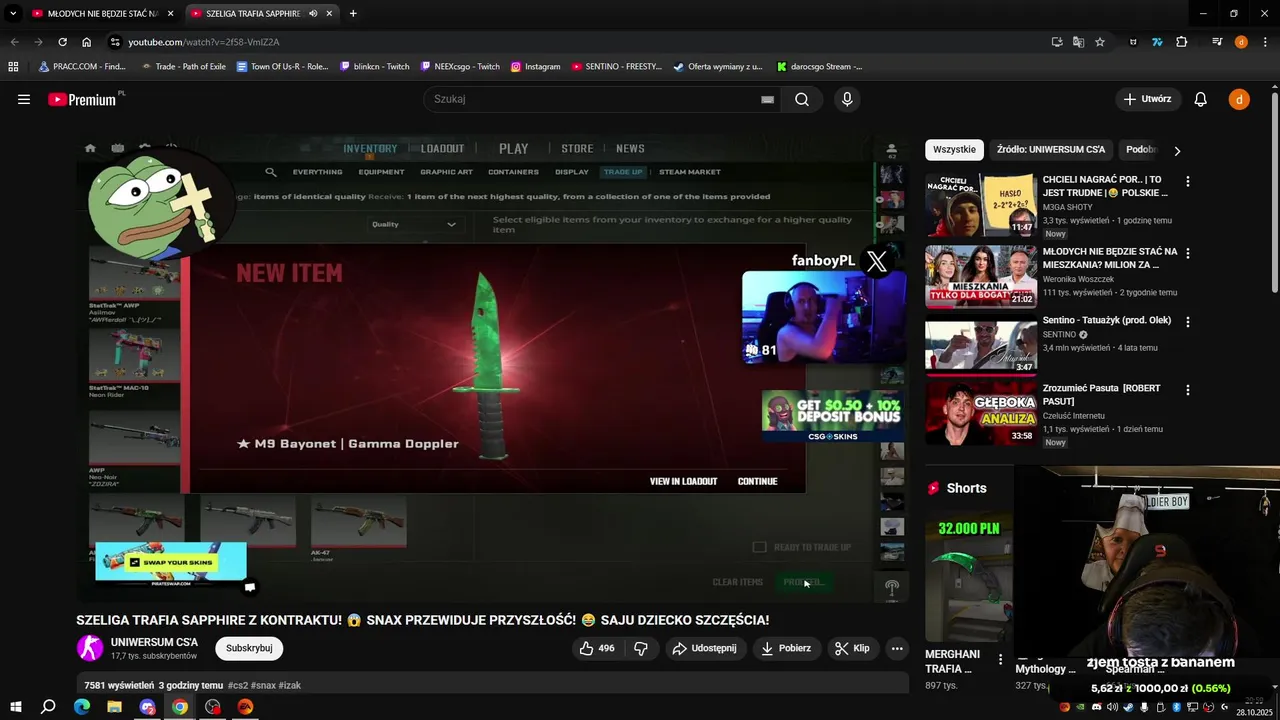Click the search magnifier button

pyautogui.click(x=802, y=99)
